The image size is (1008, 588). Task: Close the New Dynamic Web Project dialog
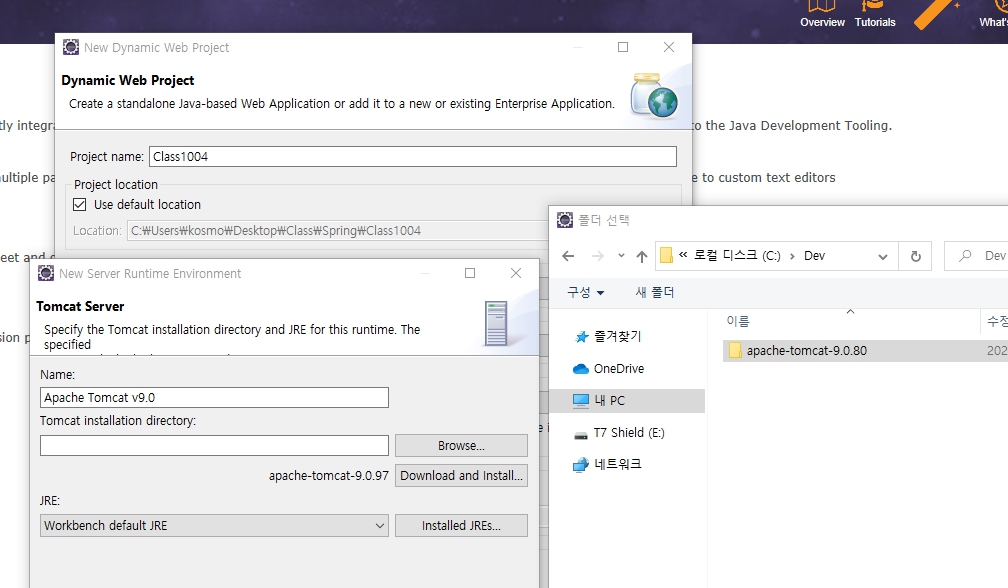click(669, 47)
